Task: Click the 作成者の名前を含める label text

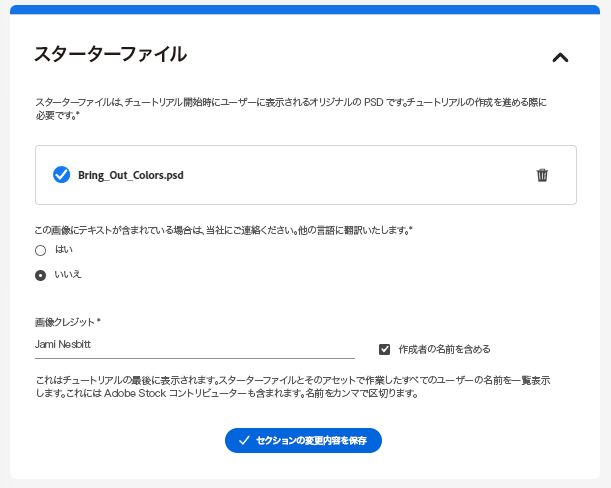Action: click(x=444, y=349)
